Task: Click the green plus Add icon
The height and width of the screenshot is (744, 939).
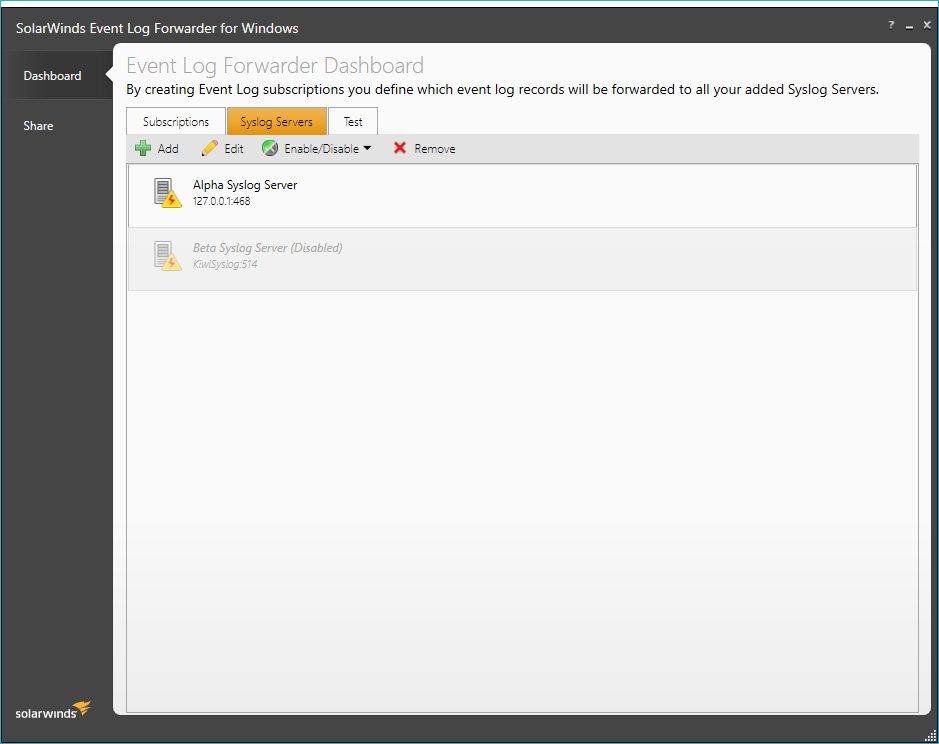Action: pos(143,148)
